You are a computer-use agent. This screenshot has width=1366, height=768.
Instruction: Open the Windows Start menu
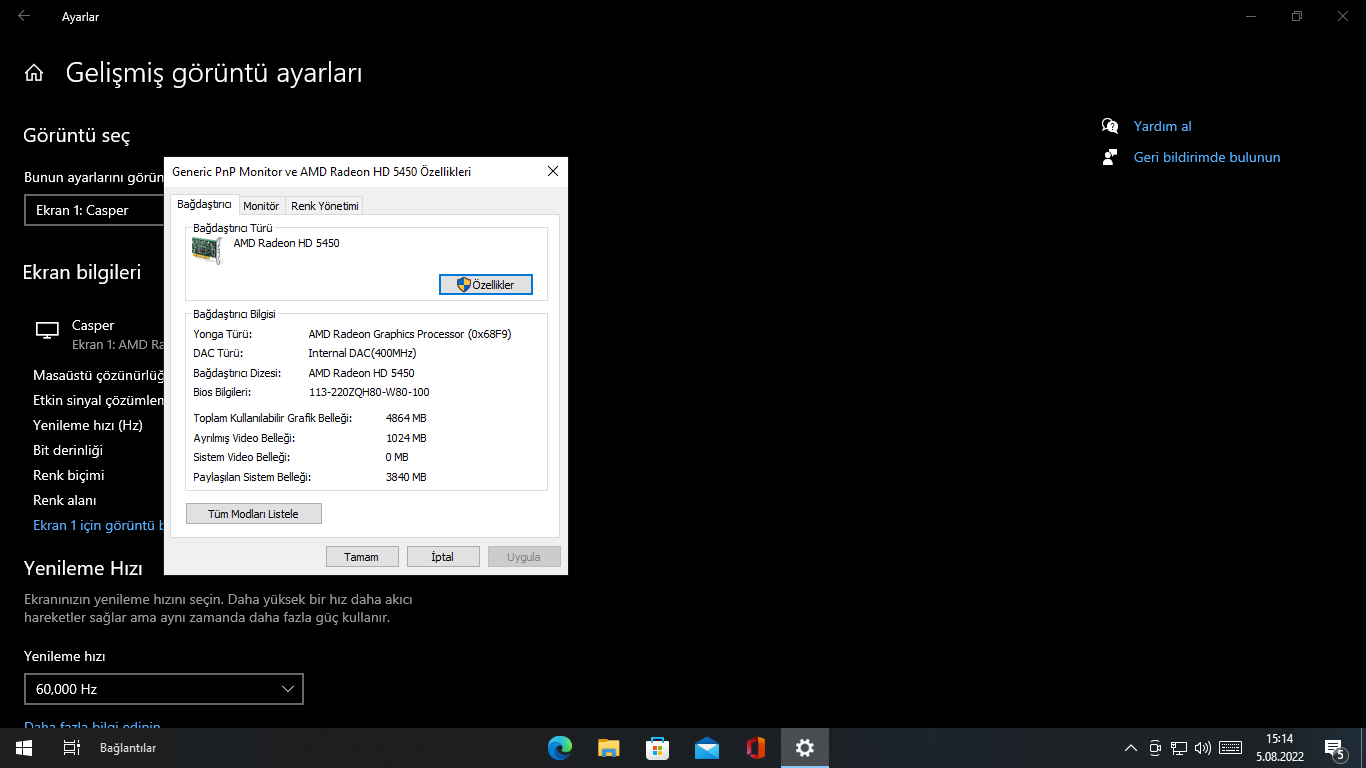click(x=24, y=748)
